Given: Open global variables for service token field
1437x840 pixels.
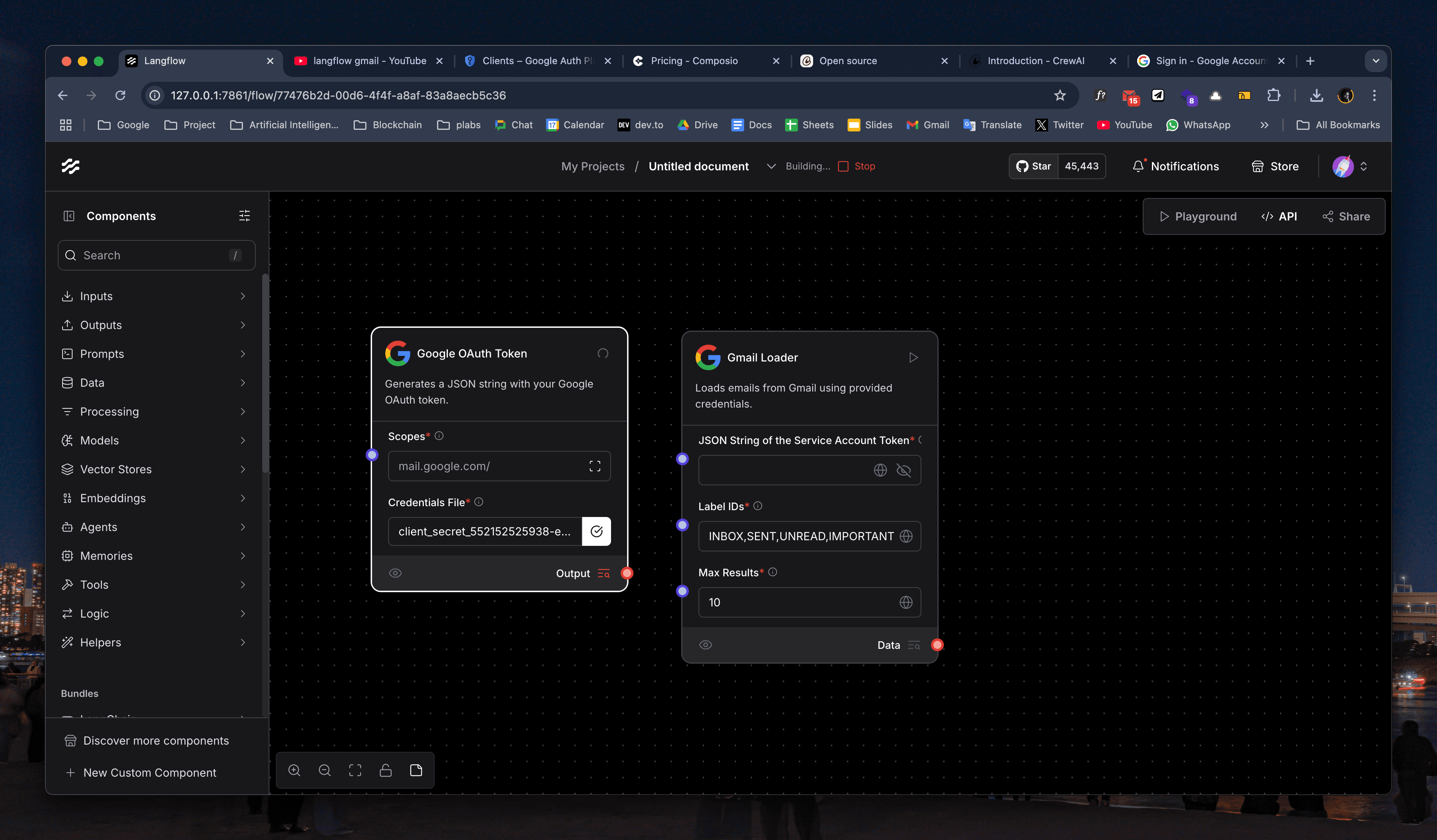Looking at the screenshot, I should pyautogui.click(x=880, y=470).
